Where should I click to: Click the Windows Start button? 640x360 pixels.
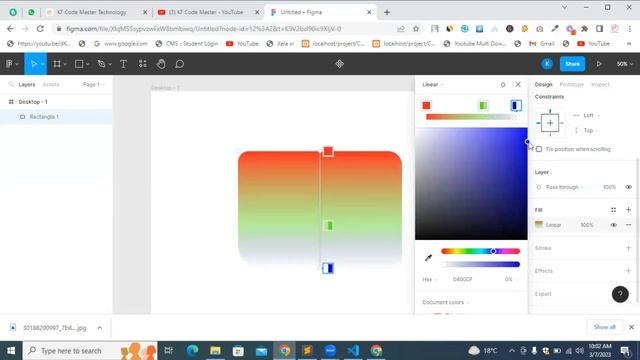click(x=11, y=351)
